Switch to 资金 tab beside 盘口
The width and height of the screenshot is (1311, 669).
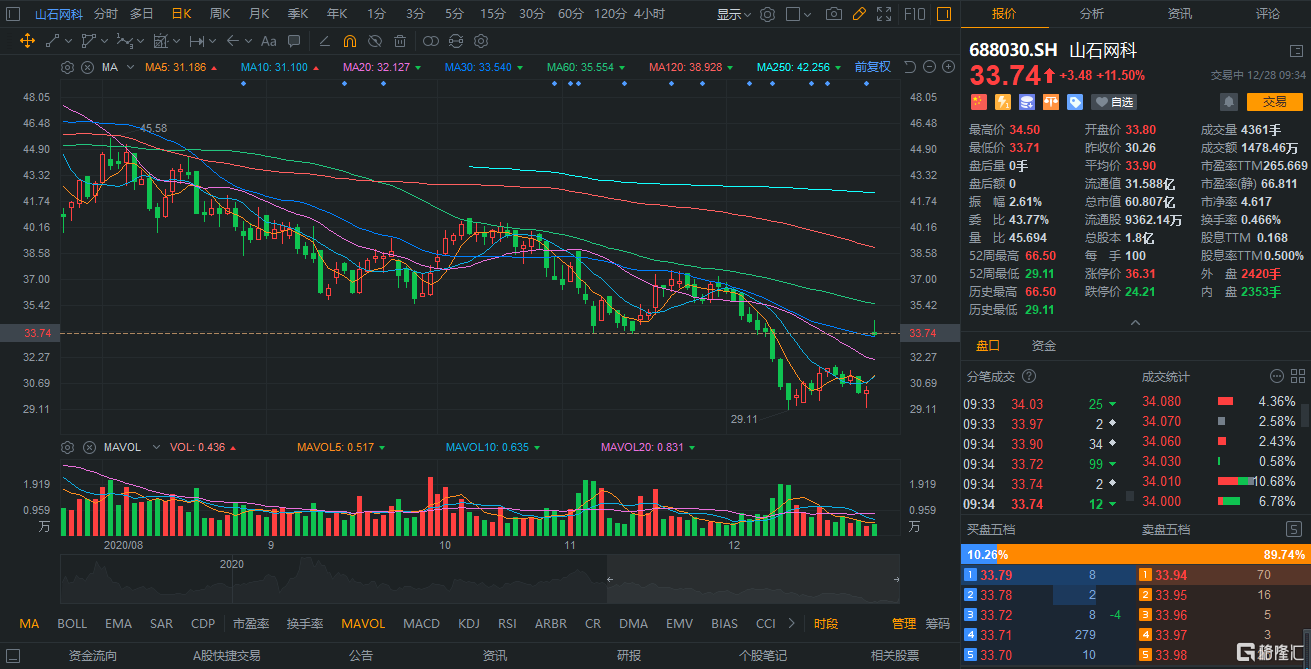pos(1044,345)
